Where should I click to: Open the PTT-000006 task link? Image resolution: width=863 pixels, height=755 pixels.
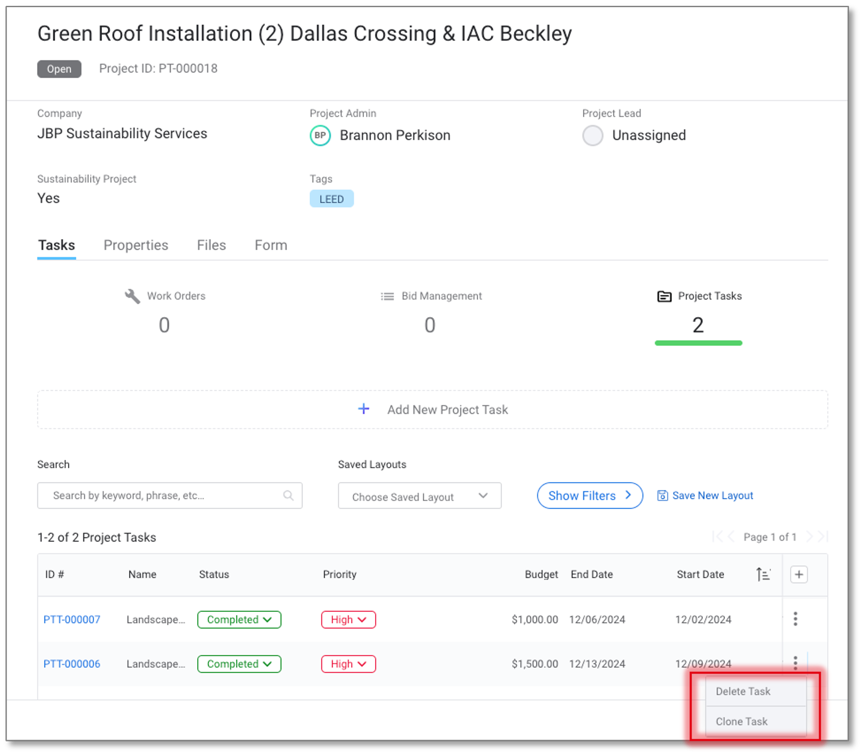pyautogui.click(x=72, y=664)
